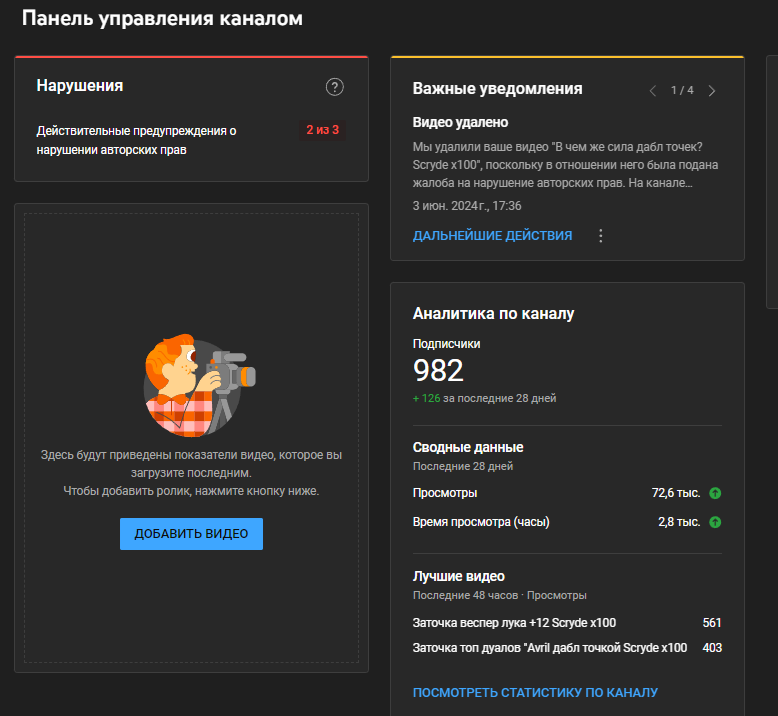Click the Просмотры 72,6 тыс. value
The image size is (778, 716).
(x=675, y=493)
